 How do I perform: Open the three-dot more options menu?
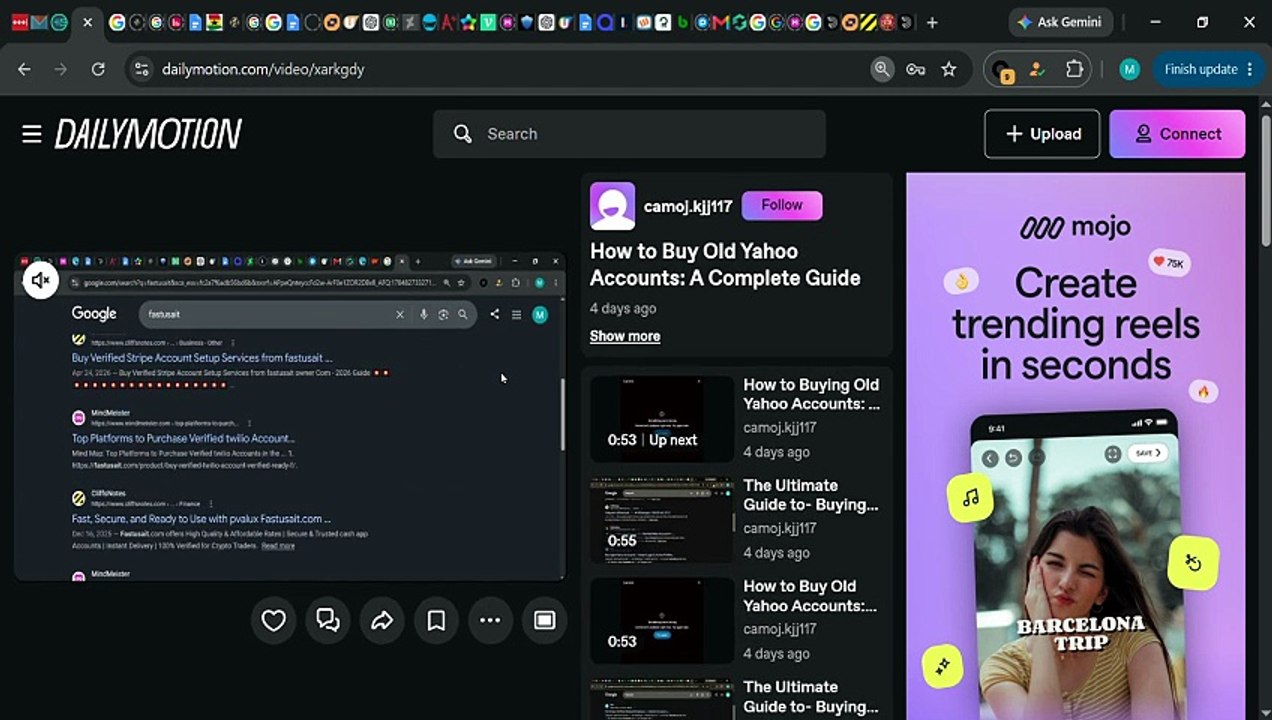[490, 621]
